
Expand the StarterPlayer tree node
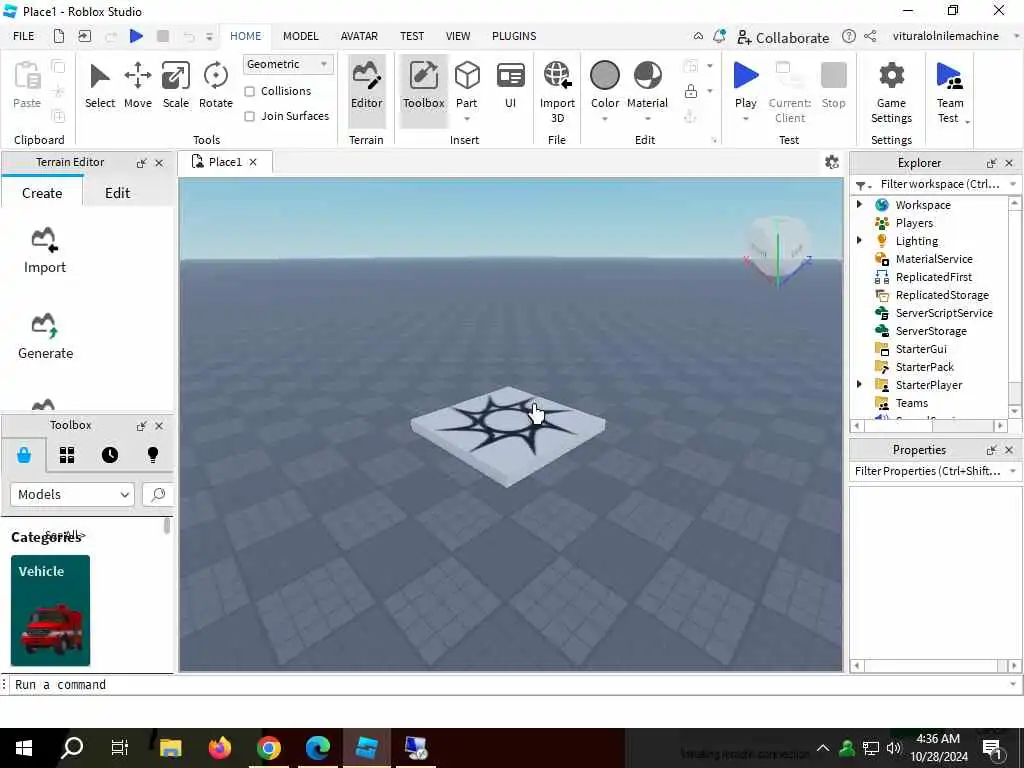click(859, 384)
